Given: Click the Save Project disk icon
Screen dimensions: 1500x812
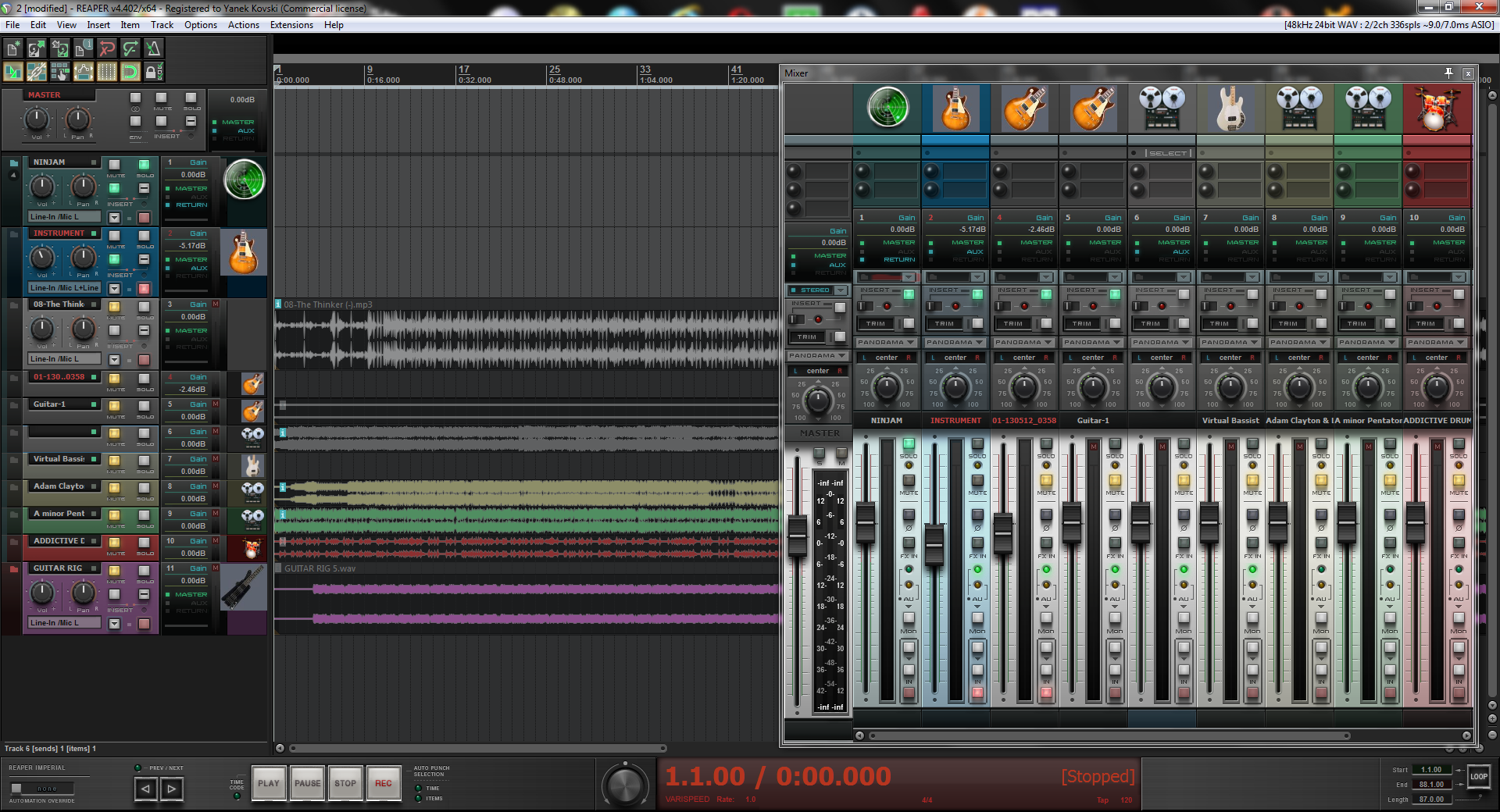Looking at the screenshot, I should click(60, 49).
